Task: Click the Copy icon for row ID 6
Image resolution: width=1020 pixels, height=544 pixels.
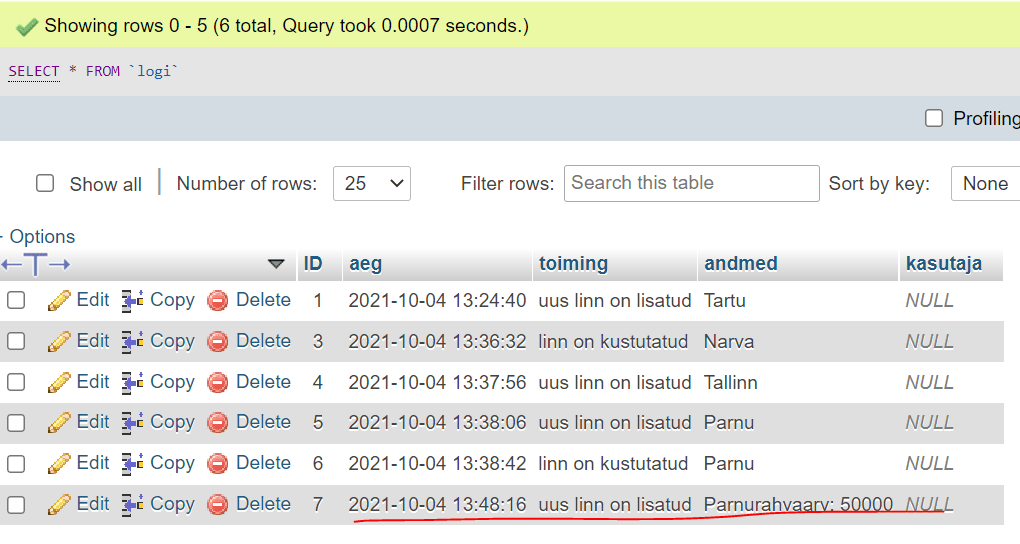Action: pos(133,463)
